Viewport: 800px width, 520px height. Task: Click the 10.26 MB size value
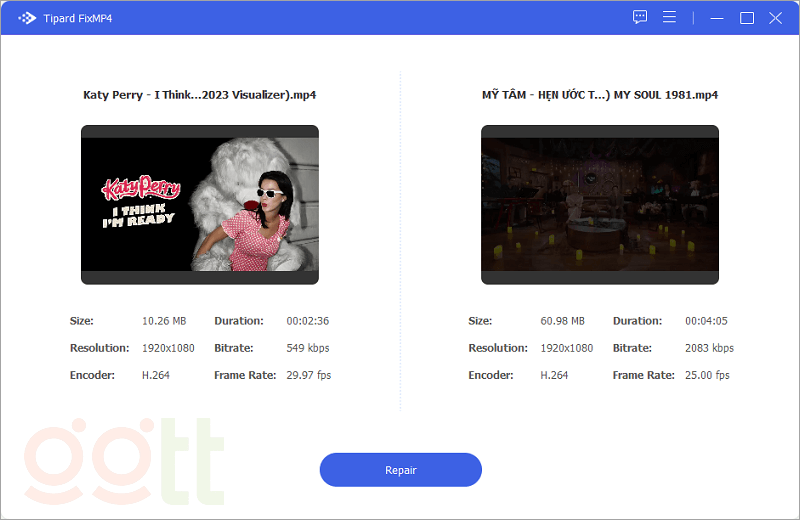pyautogui.click(x=162, y=321)
